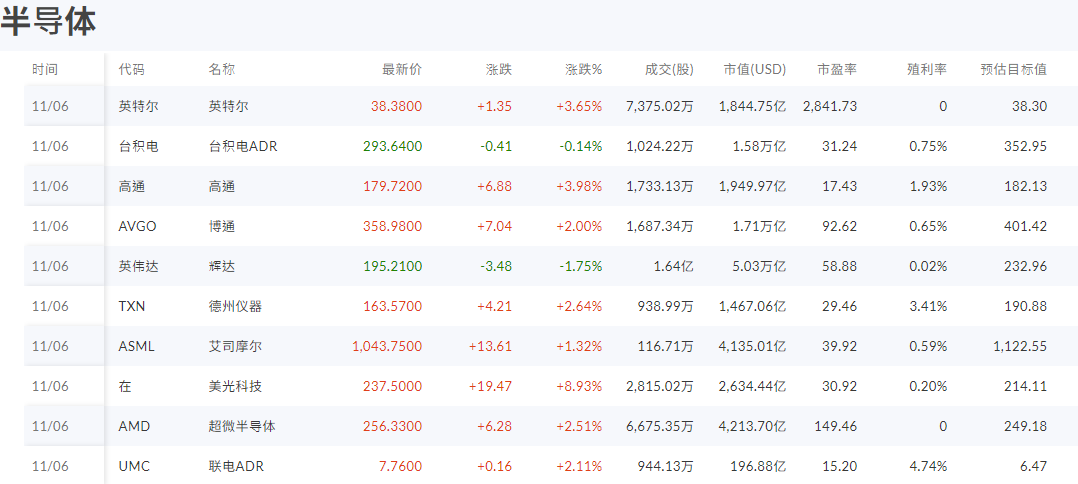This screenshot has height=484, width=1078.
Task: Open the 超微半导体 stock name link
Action: 242,426
